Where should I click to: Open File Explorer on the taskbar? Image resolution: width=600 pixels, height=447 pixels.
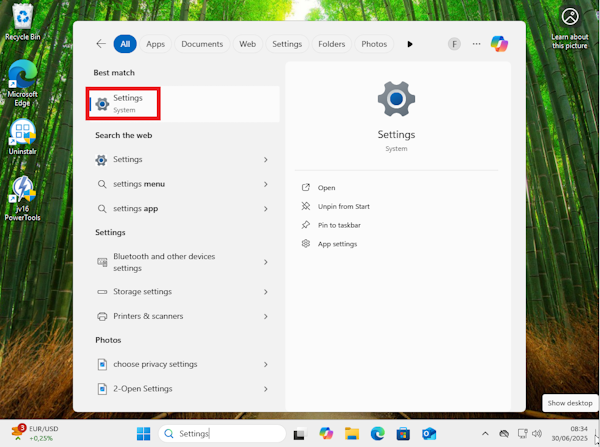pyautogui.click(x=352, y=434)
